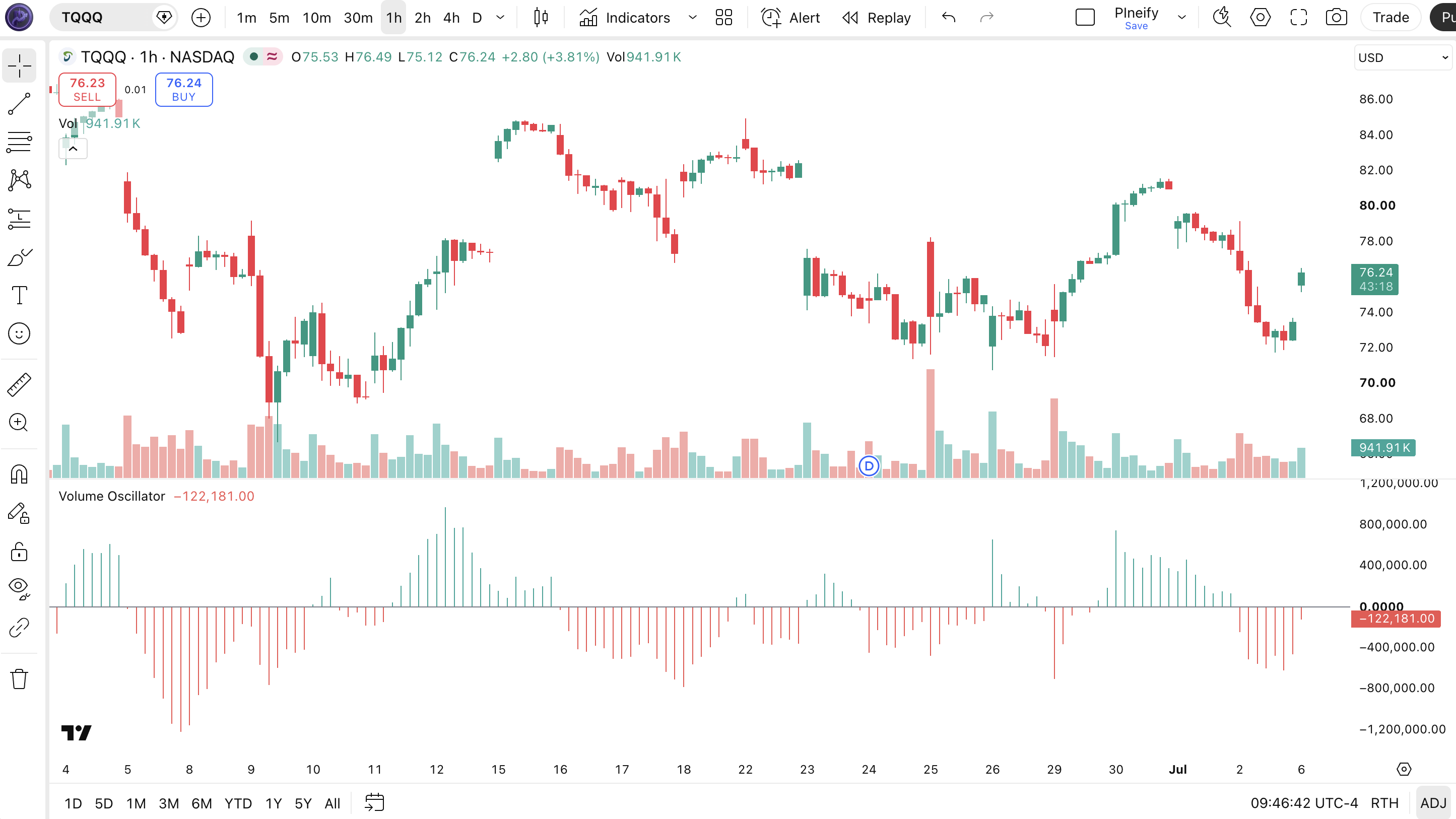This screenshot has width=1456, height=819.
Task: Expand the timeframe interval dropdown
Action: (500, 18)
